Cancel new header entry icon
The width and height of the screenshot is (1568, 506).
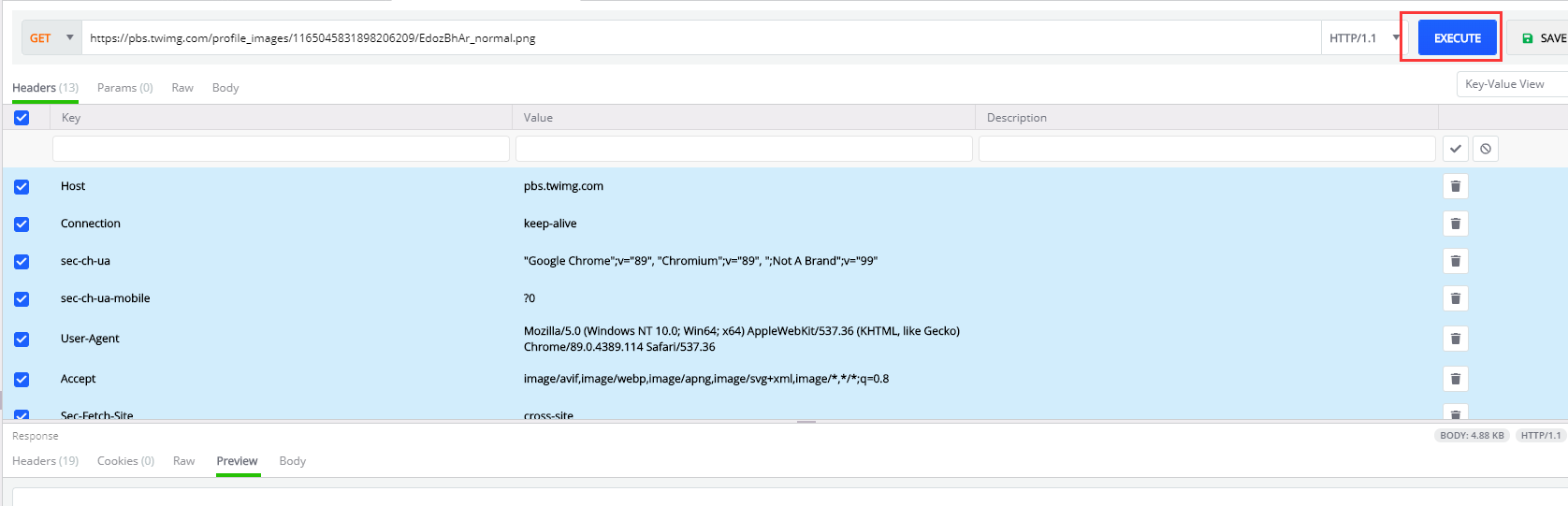[1485, 149]
